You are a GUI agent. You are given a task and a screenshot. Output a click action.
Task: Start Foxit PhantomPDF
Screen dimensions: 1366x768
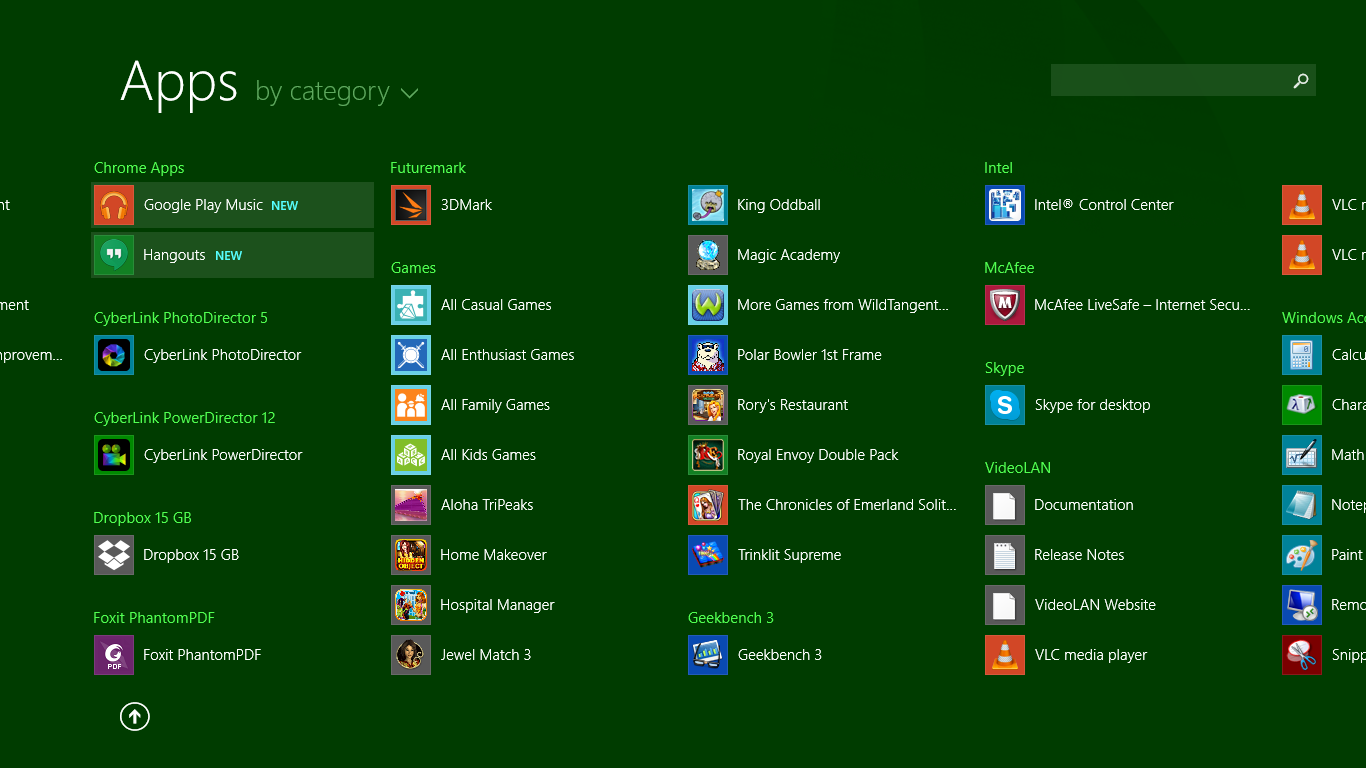[x=203, y=655]
